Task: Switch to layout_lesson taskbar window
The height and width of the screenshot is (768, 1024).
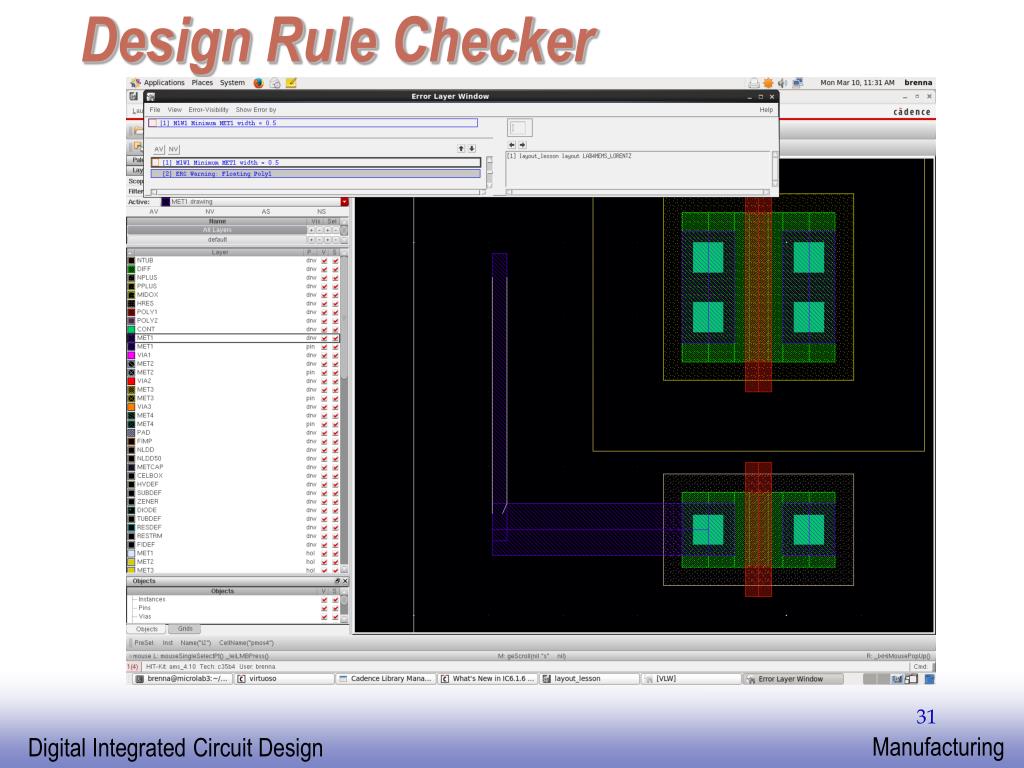Action: coord(589,679)
